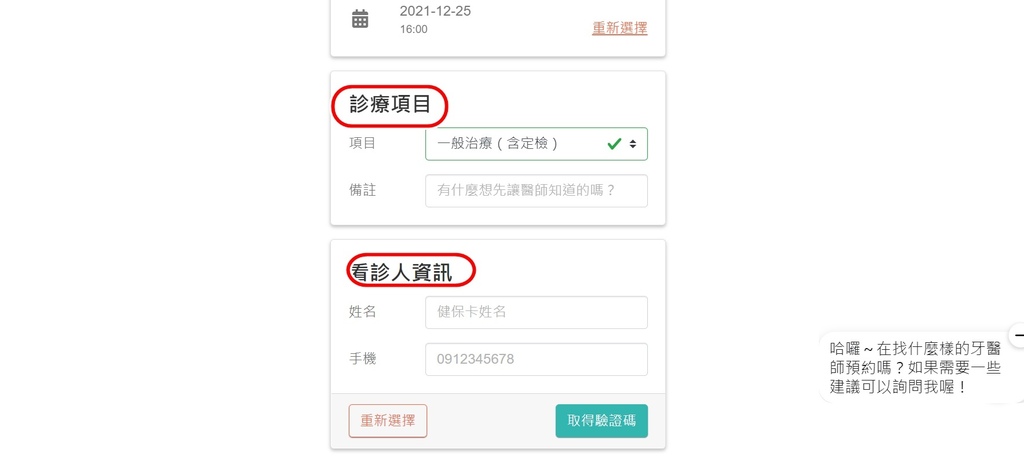Minimize the chat assistant bubble
The width and height of the screenshot is (1024, 461).
coord(1017,335)
